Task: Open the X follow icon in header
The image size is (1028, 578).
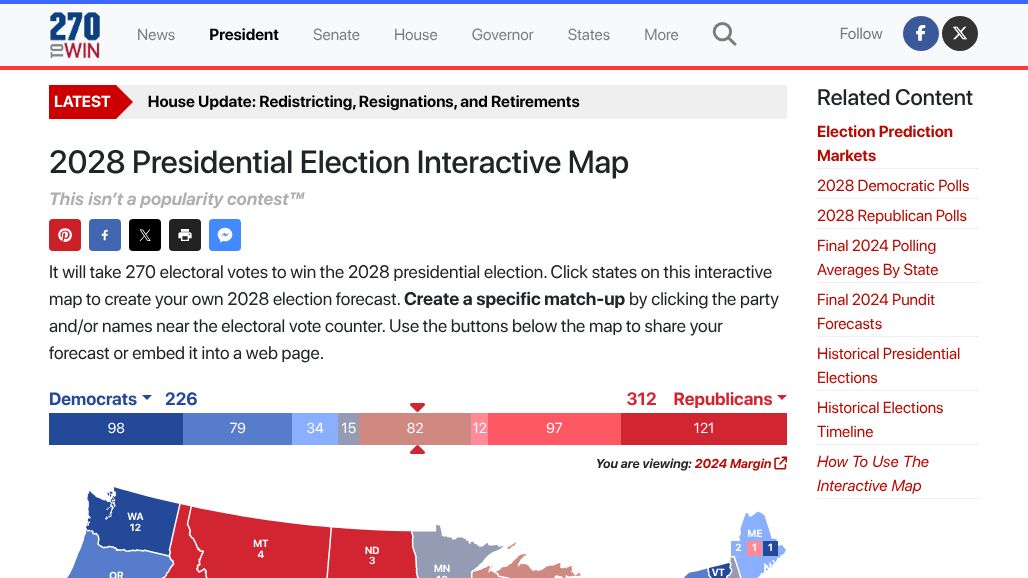Action: coord(960,34)
